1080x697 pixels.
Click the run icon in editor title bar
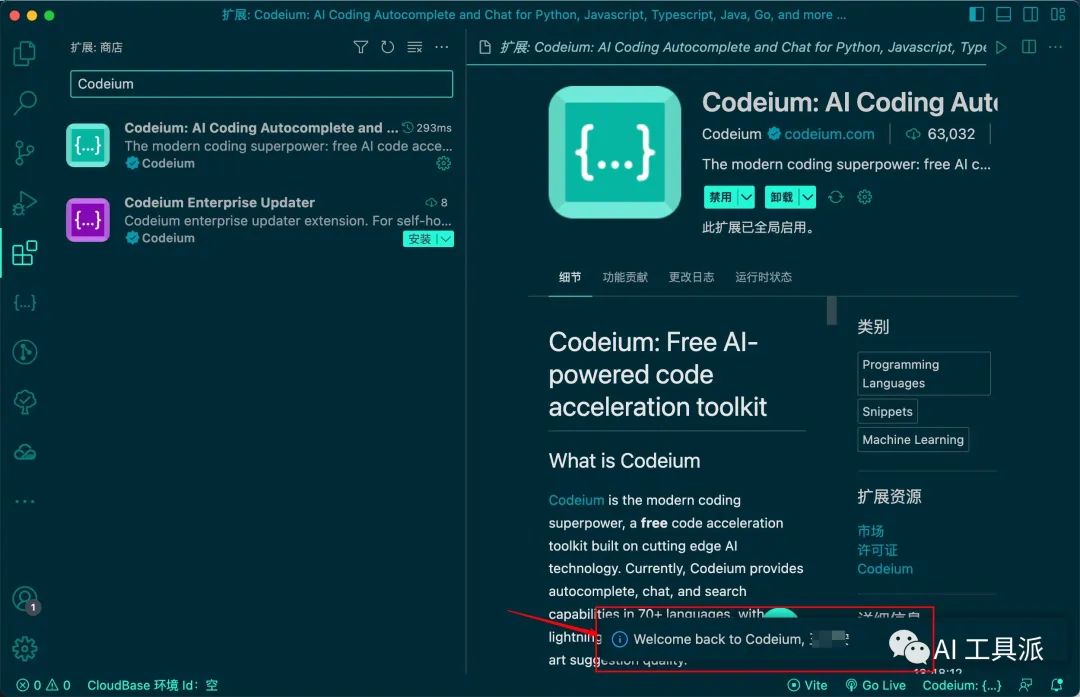coord(1001,47)
